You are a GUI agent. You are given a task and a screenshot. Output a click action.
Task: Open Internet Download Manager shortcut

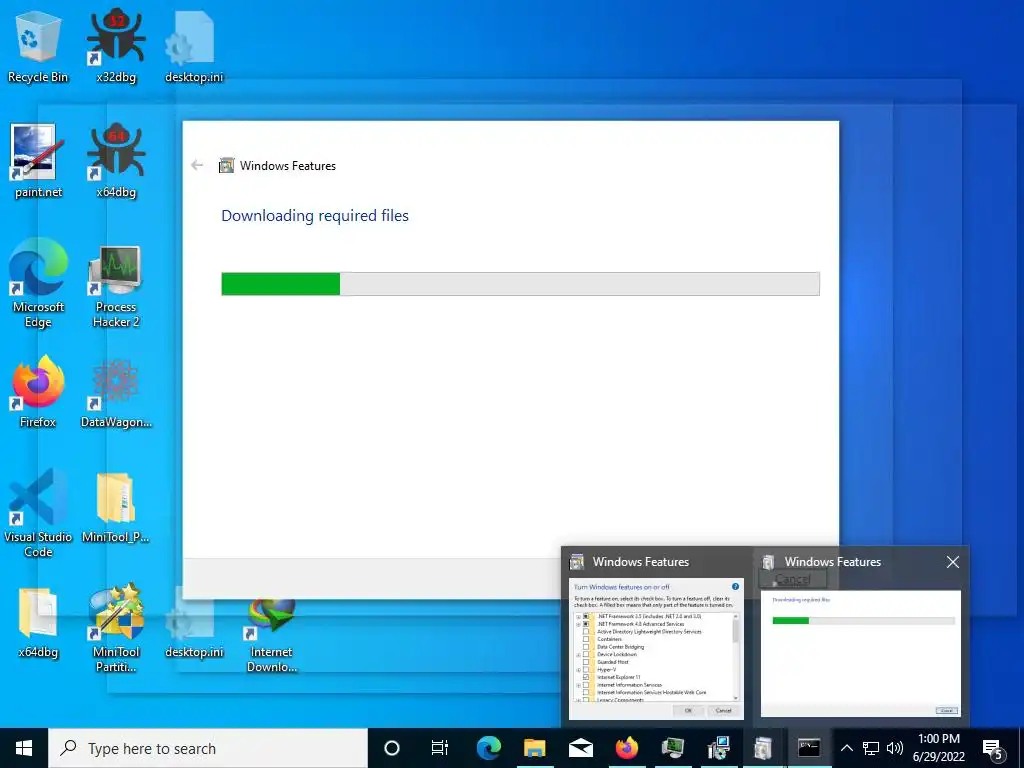(x=272, y=635)
